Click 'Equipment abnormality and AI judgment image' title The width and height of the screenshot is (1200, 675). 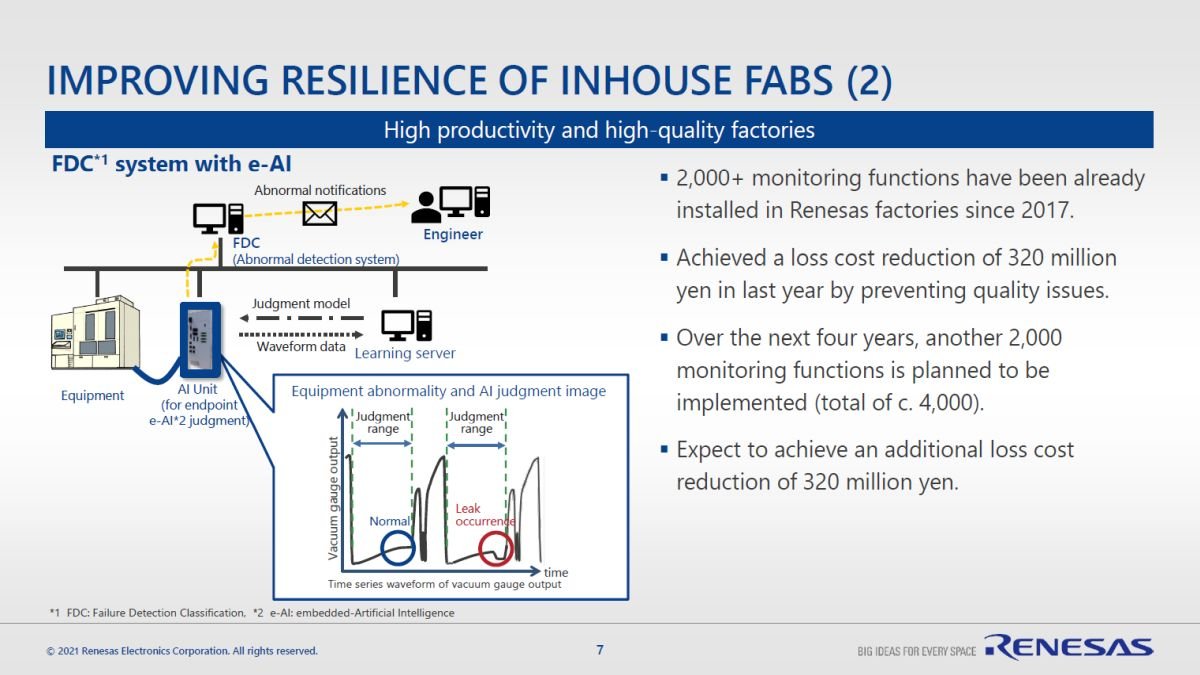click(448, 391)
